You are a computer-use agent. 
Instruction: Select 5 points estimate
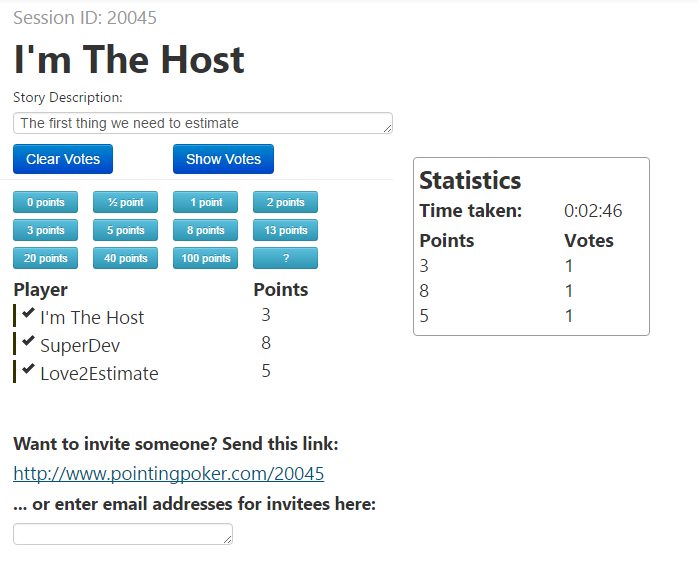125,230
